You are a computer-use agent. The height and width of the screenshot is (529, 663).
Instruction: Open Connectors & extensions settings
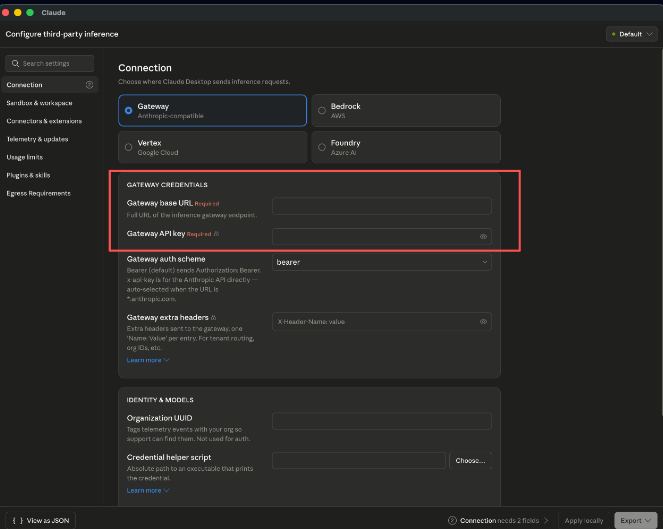[x=44, y=121]
